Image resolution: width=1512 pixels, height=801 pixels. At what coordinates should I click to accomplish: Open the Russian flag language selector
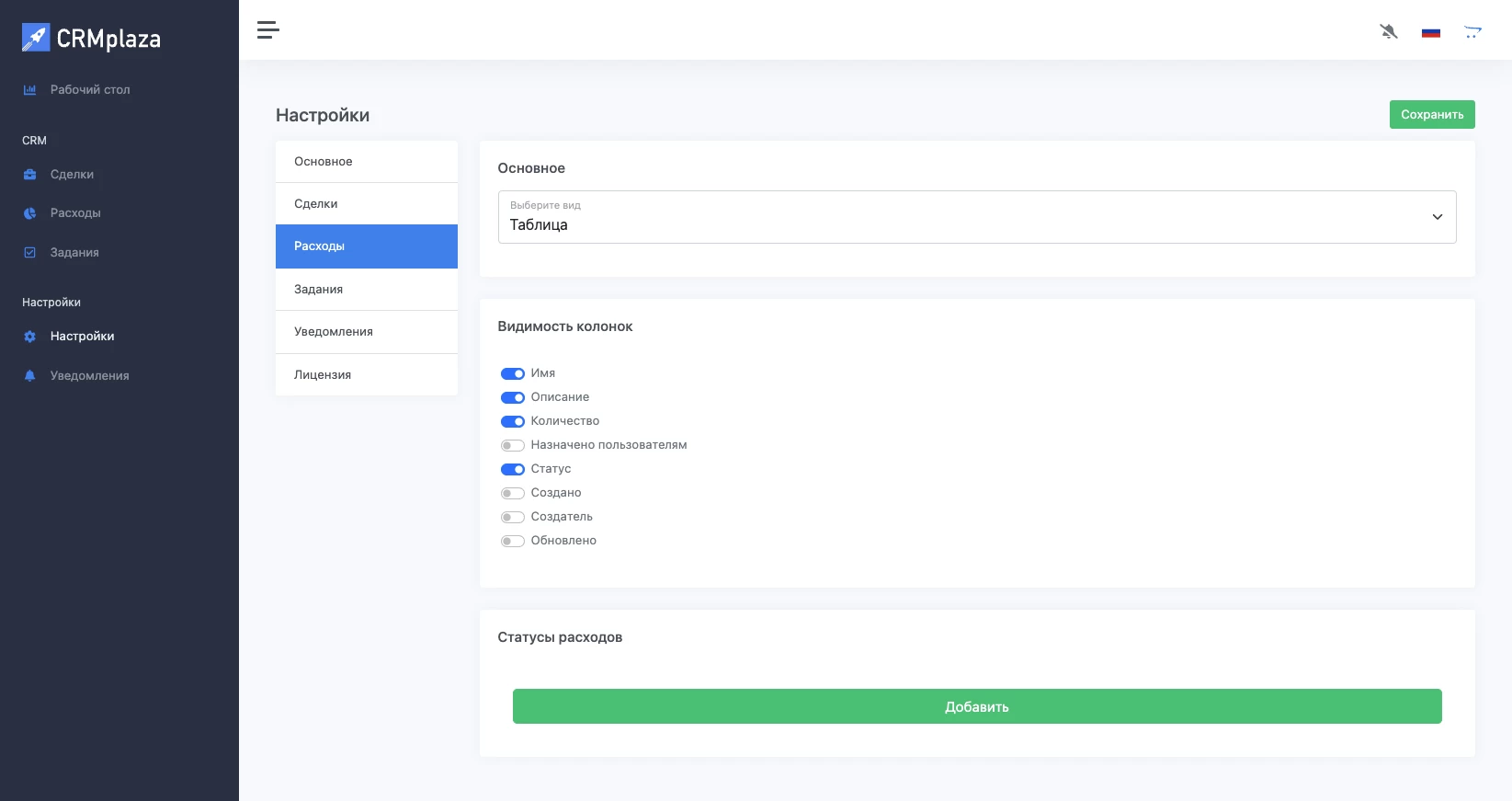(x=1431, y=32)
